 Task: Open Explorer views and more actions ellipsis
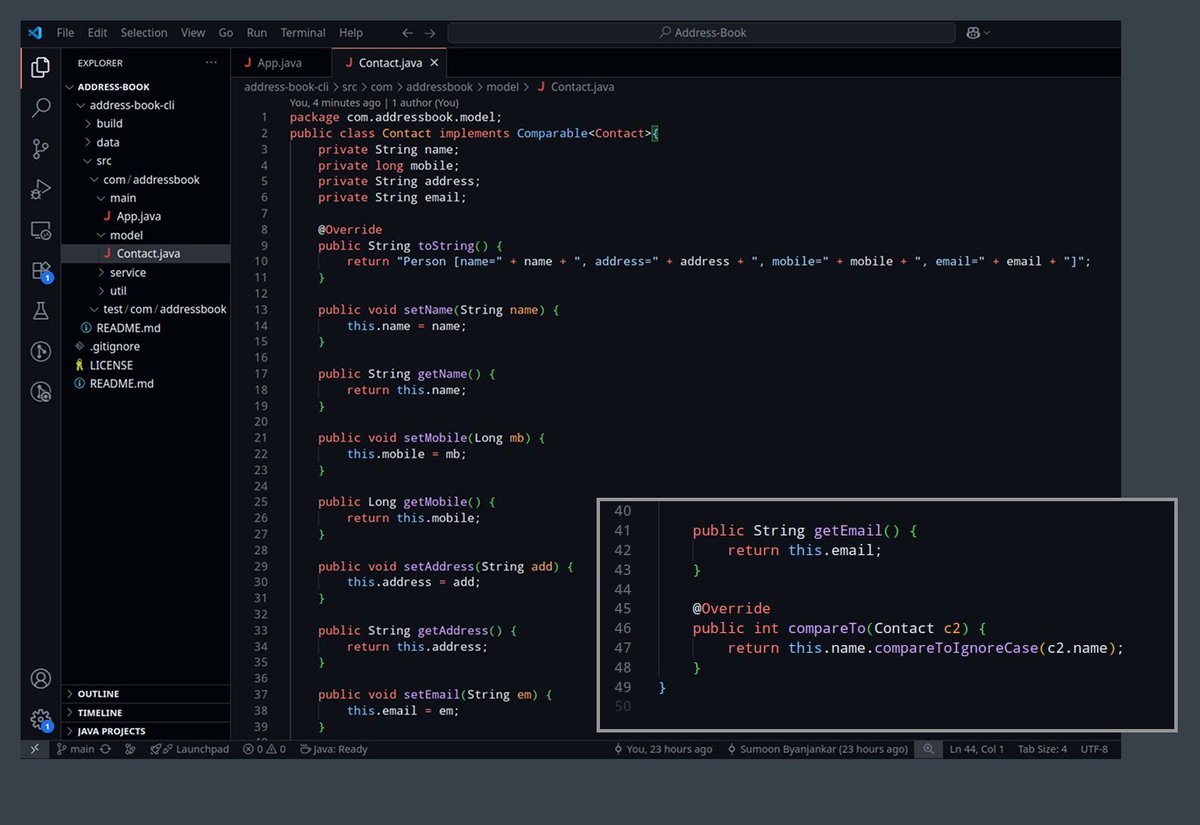click(211, 62)
